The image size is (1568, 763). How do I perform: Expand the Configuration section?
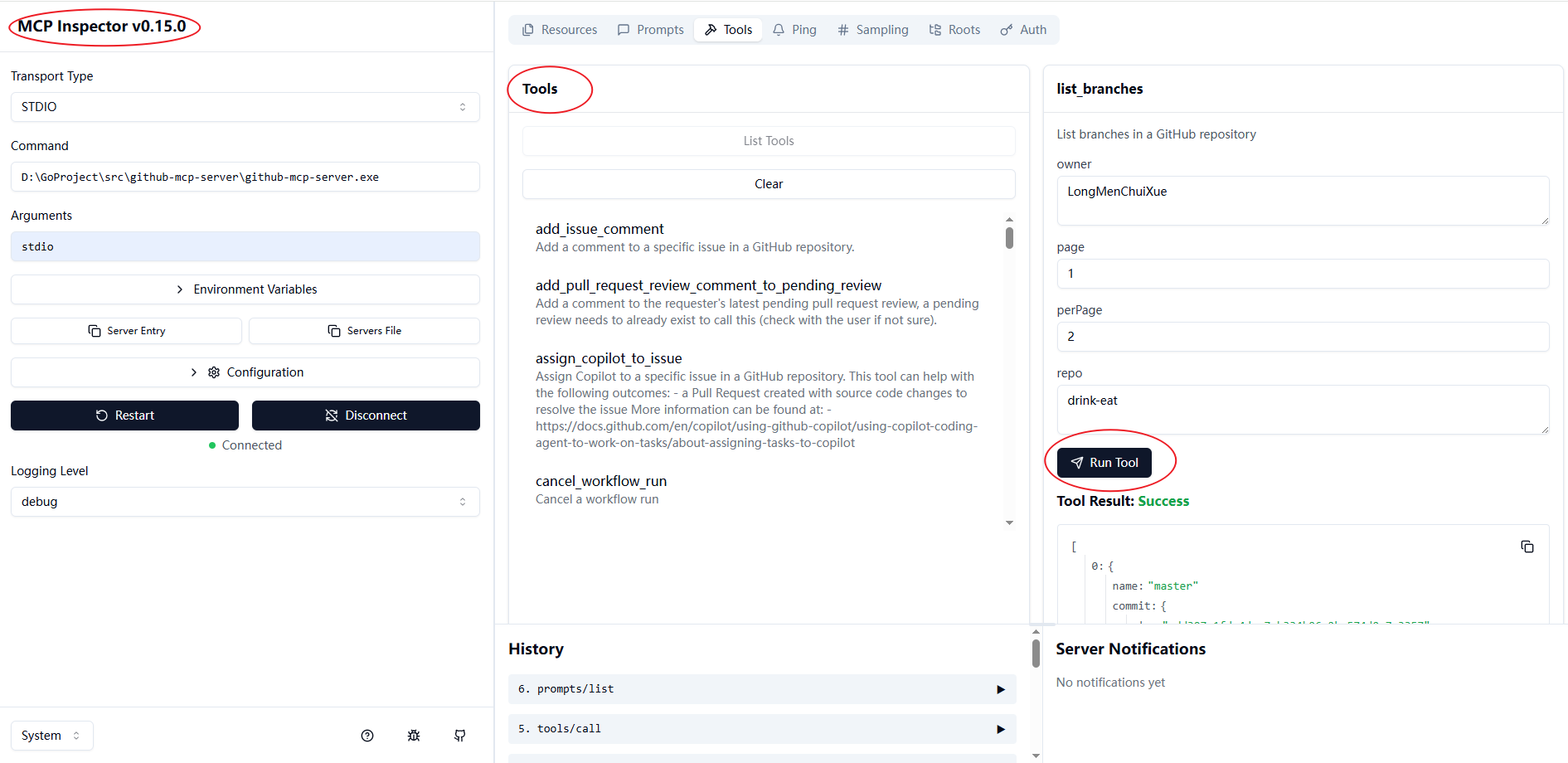click(245, 372)
